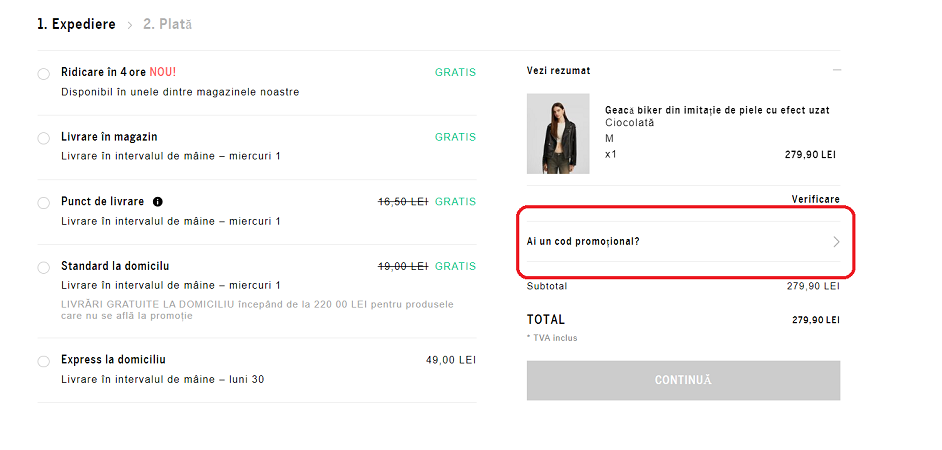
Task: Click the LIVRĂRI GRATUITE LA DOMICILIU notice
Action: [x=257, y=309]
